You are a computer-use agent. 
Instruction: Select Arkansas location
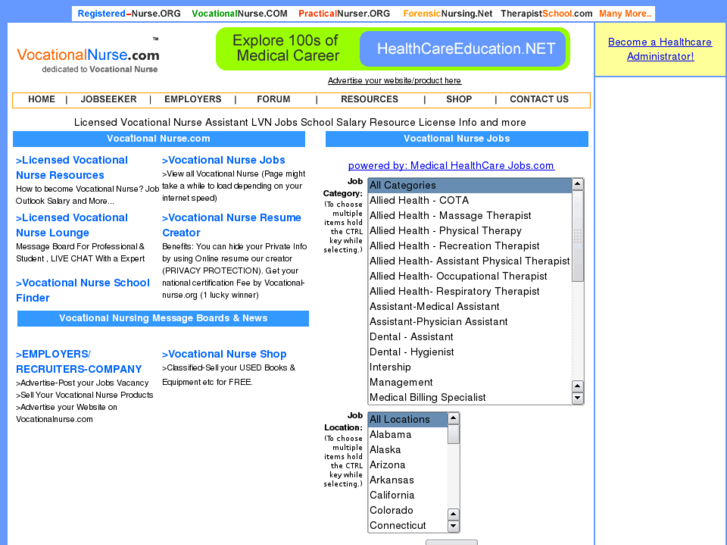(x=408, y=480)
